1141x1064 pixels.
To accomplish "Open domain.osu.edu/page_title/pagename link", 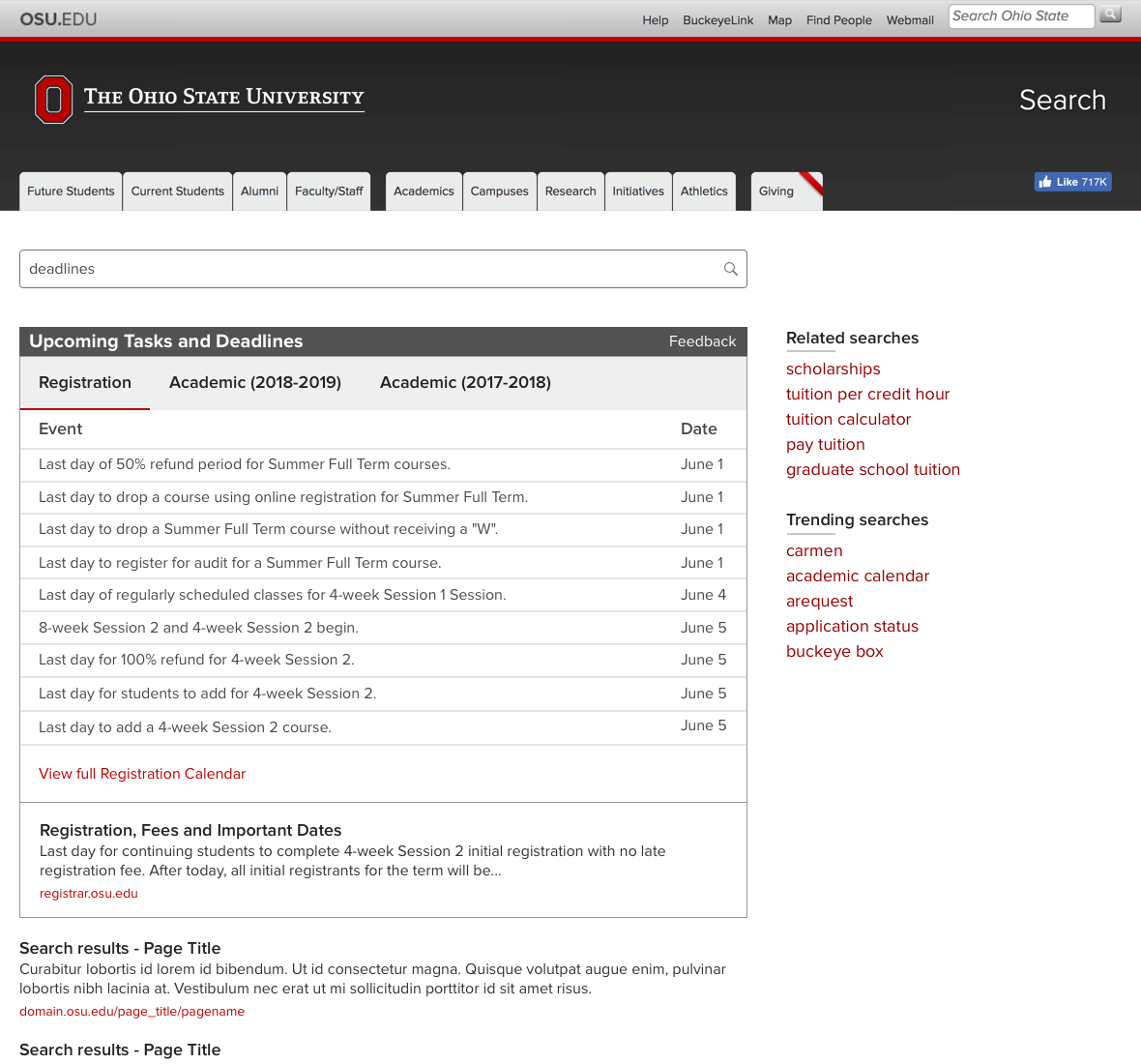I will pos(132,1012).
